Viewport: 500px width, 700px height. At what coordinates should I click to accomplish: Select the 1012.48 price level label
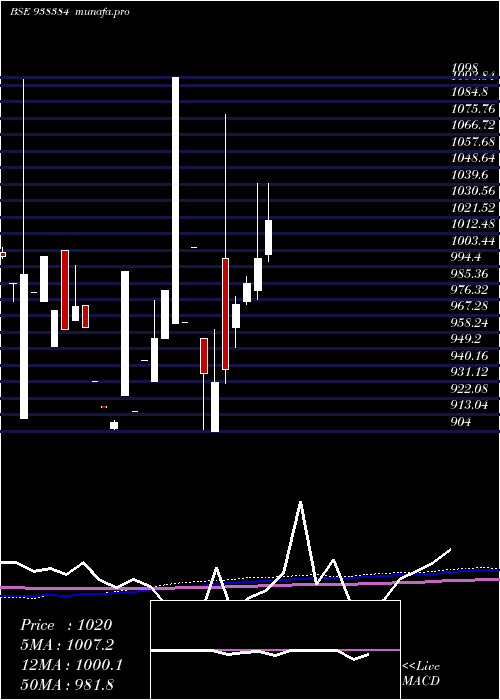coord(473,224)
